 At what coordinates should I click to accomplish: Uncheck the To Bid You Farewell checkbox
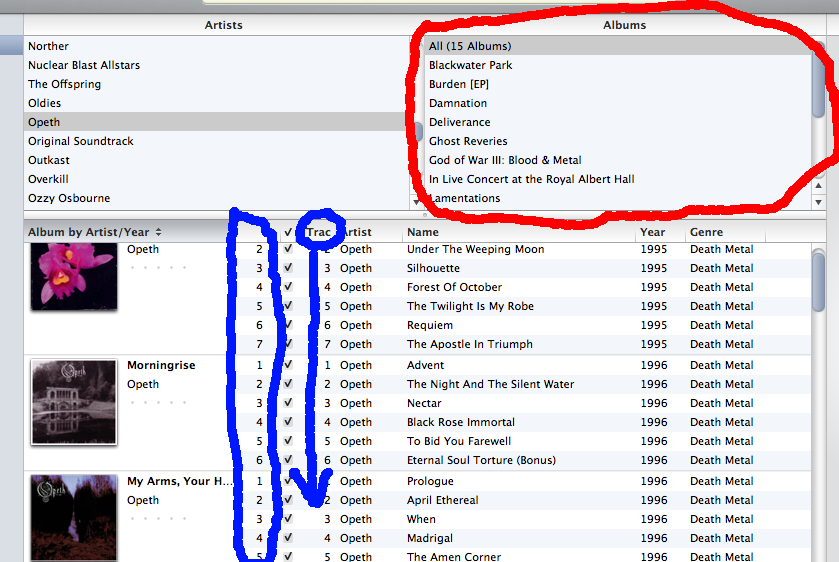(288, 441)
